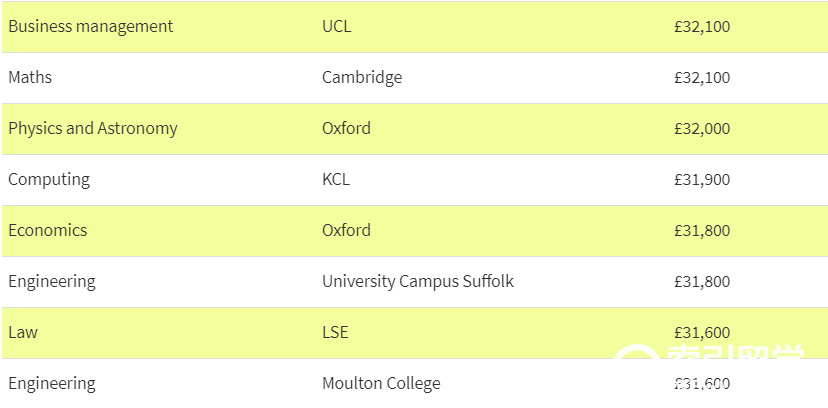Click £32,100 in the Business management row
This screenshot has width=828, height=408.
click(702, 27)
